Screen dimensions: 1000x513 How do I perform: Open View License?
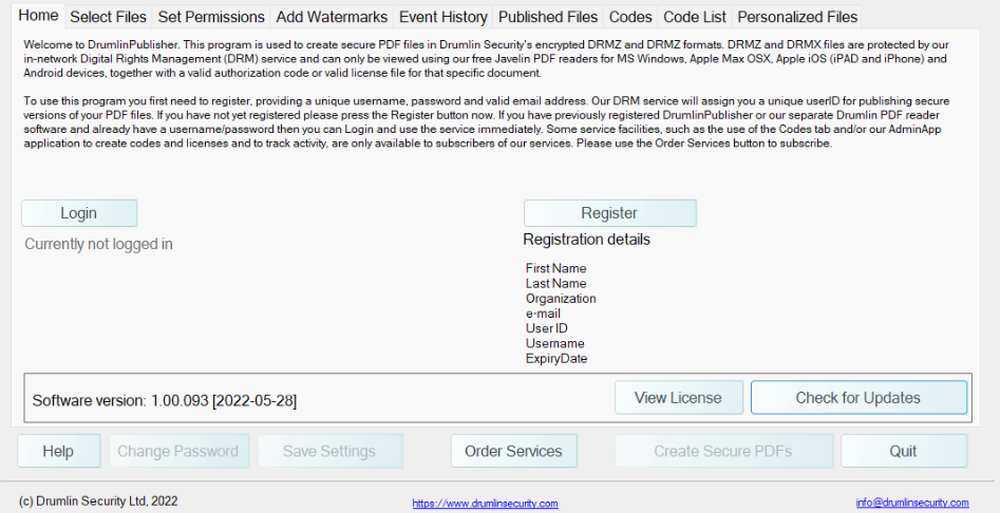coord(679,398)
